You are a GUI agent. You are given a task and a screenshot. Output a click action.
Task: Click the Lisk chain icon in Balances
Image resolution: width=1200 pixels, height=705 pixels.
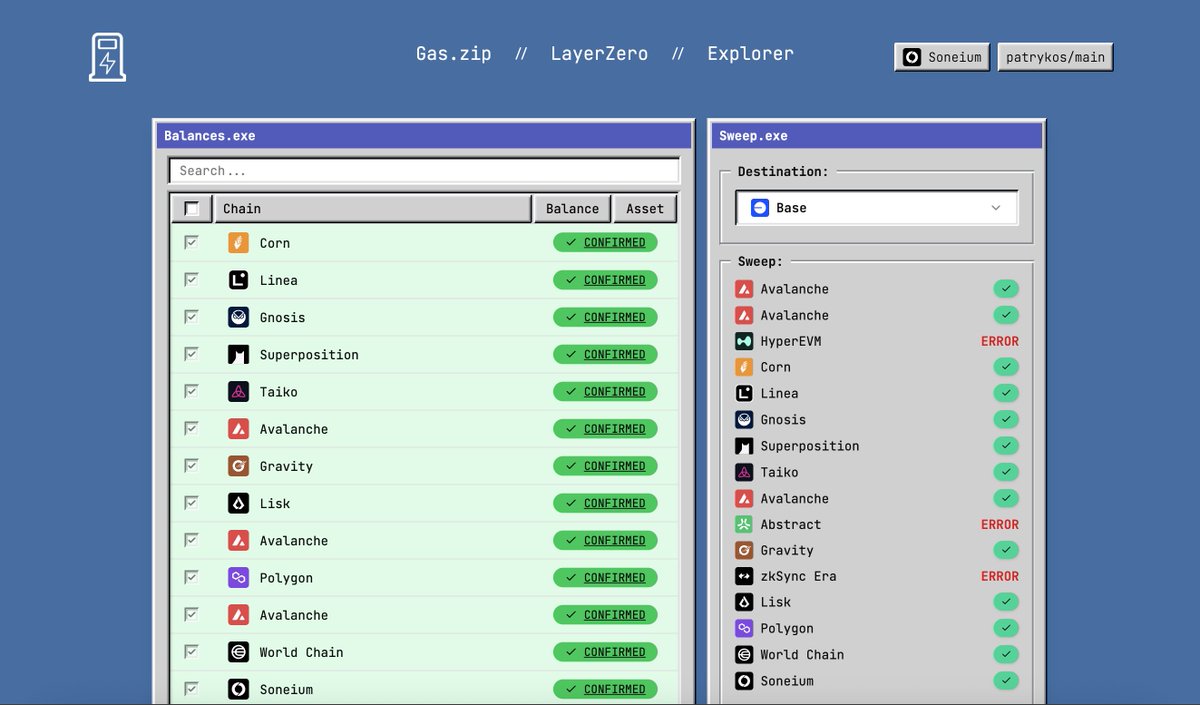coord(238,503)
